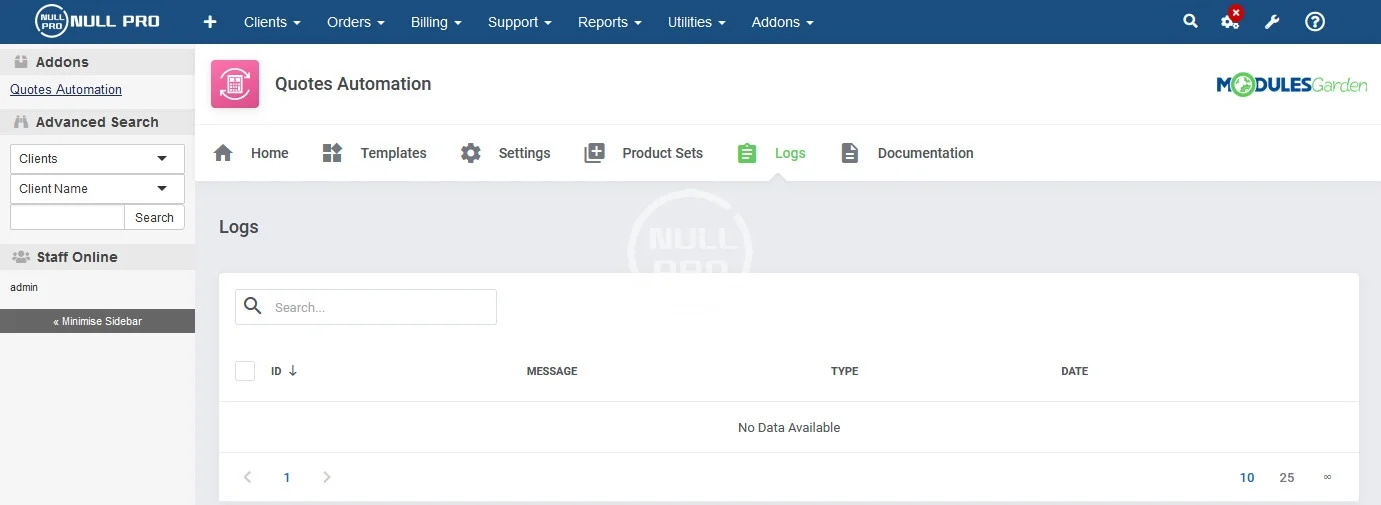The image size is (1381, 505).
Task: Click the ModulesGarden logo
Action: (x=1291, y=86)
